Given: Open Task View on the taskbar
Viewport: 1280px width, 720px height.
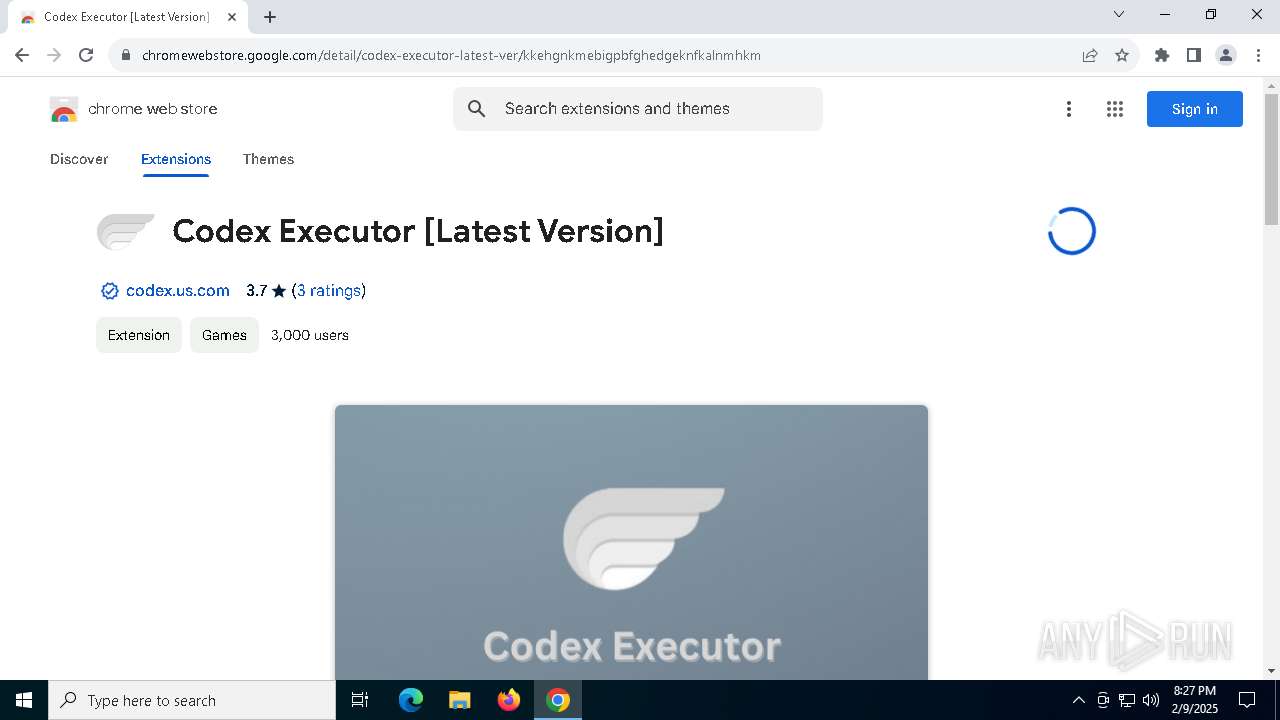Looking at the screenshot, I should point(360,700).
